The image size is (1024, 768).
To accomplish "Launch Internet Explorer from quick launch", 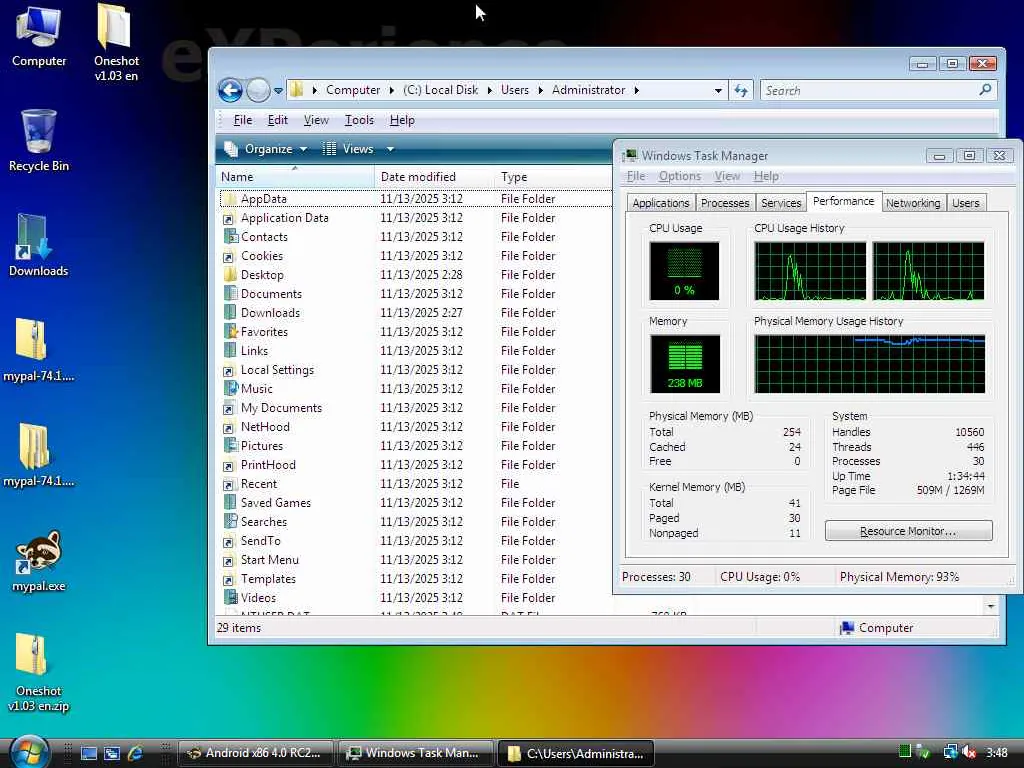I will click(135, 753).
